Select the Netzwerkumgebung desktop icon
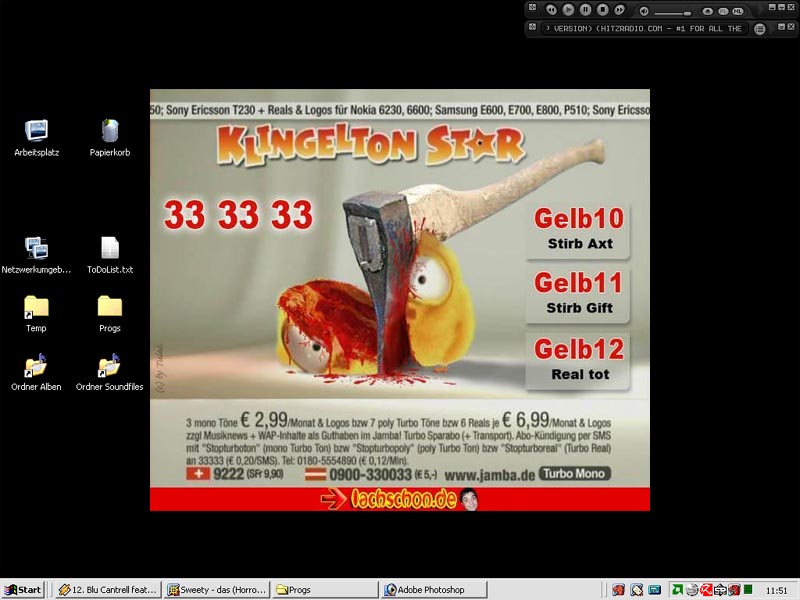Screen dimensions: 800x600 point(36,255)
